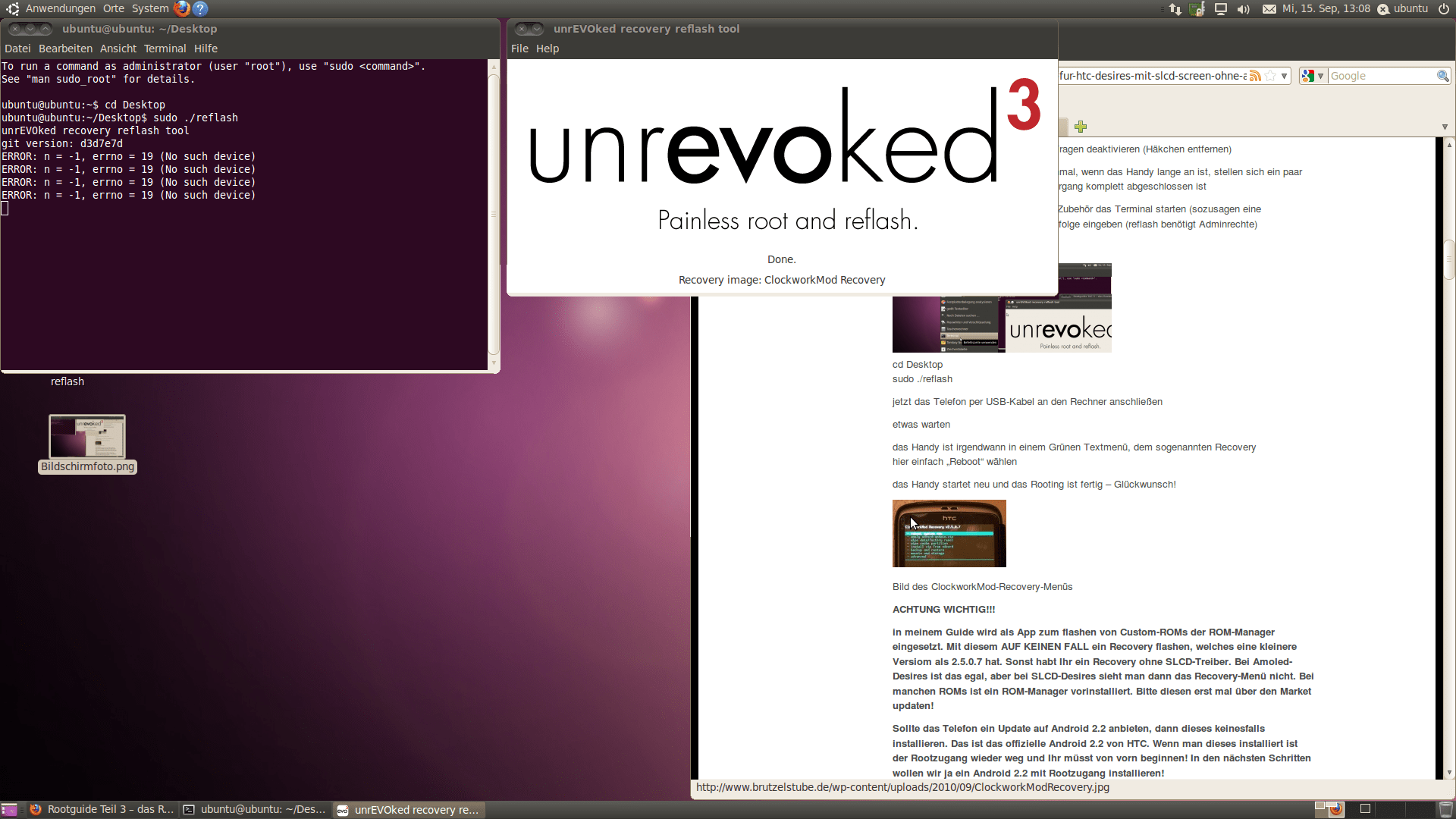Open the Anwendungen menu
This screenshot has width=1456, height=819.
pos(61,8)
